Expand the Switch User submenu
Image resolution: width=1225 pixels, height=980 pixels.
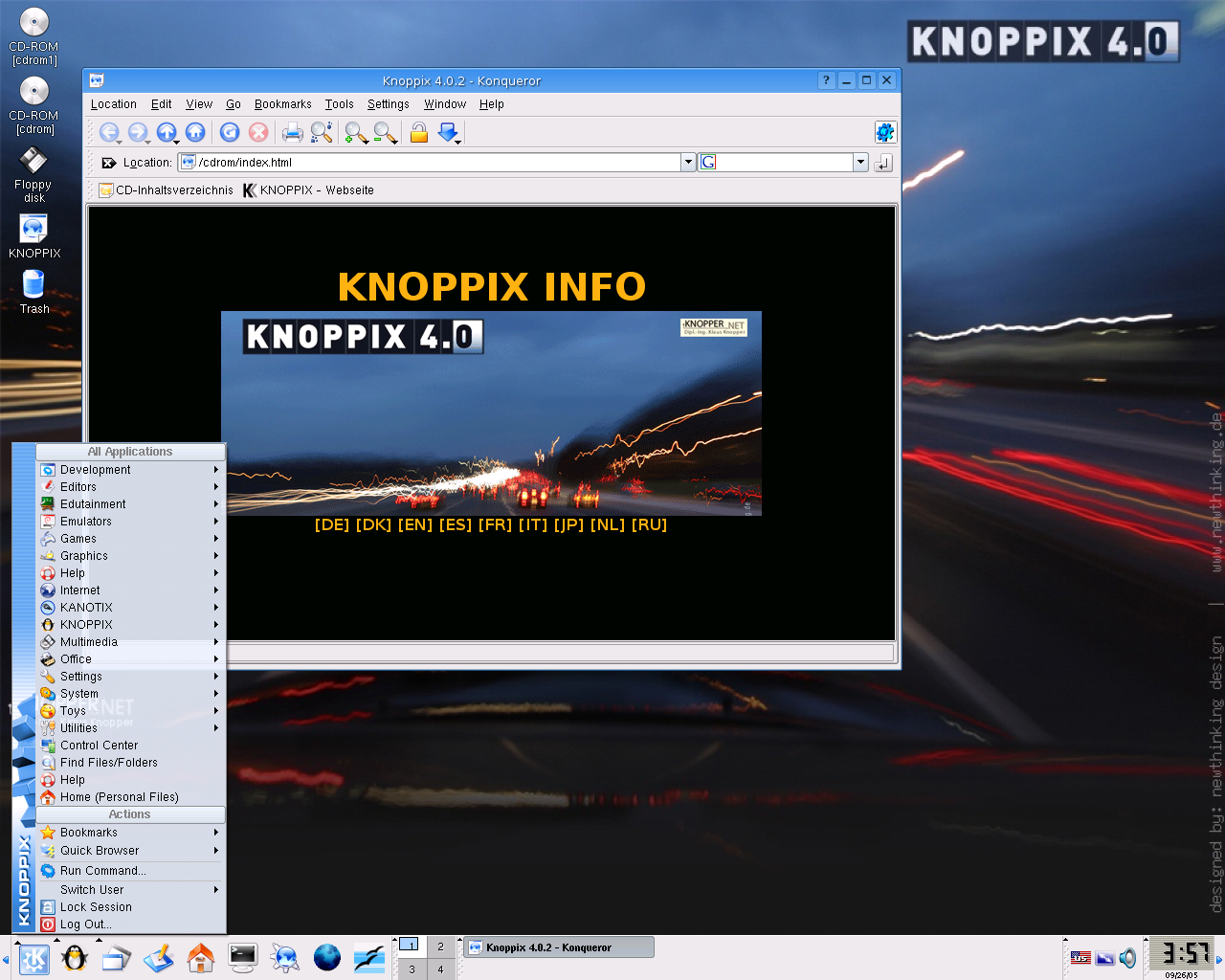coord(130,890)
